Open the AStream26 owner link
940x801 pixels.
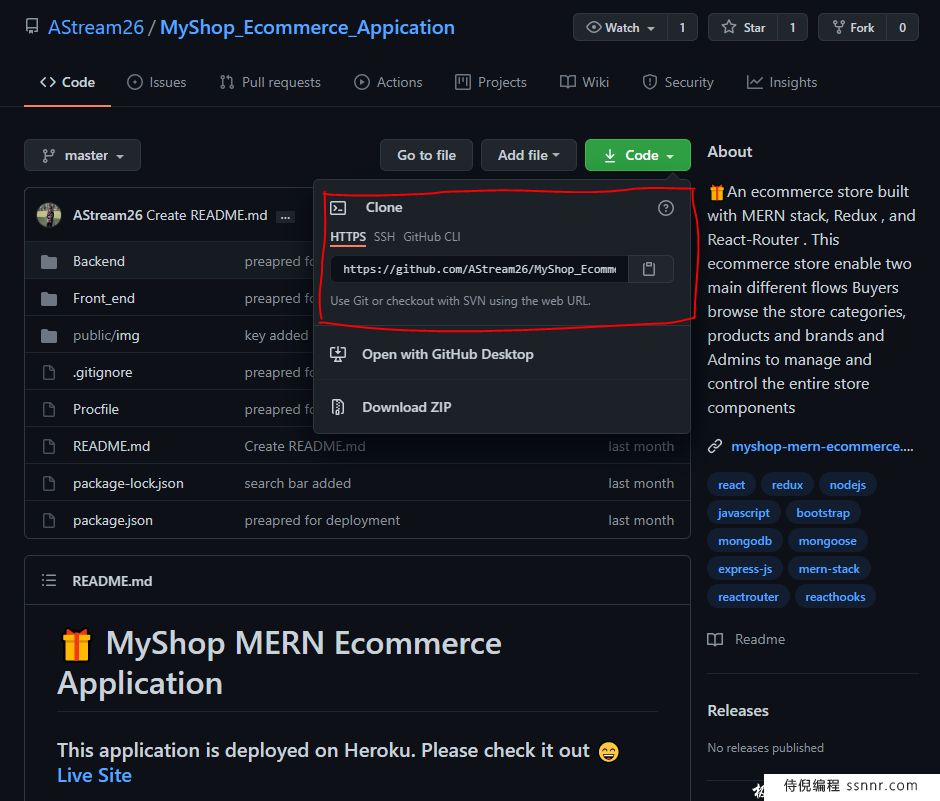(x=96, y=27)
